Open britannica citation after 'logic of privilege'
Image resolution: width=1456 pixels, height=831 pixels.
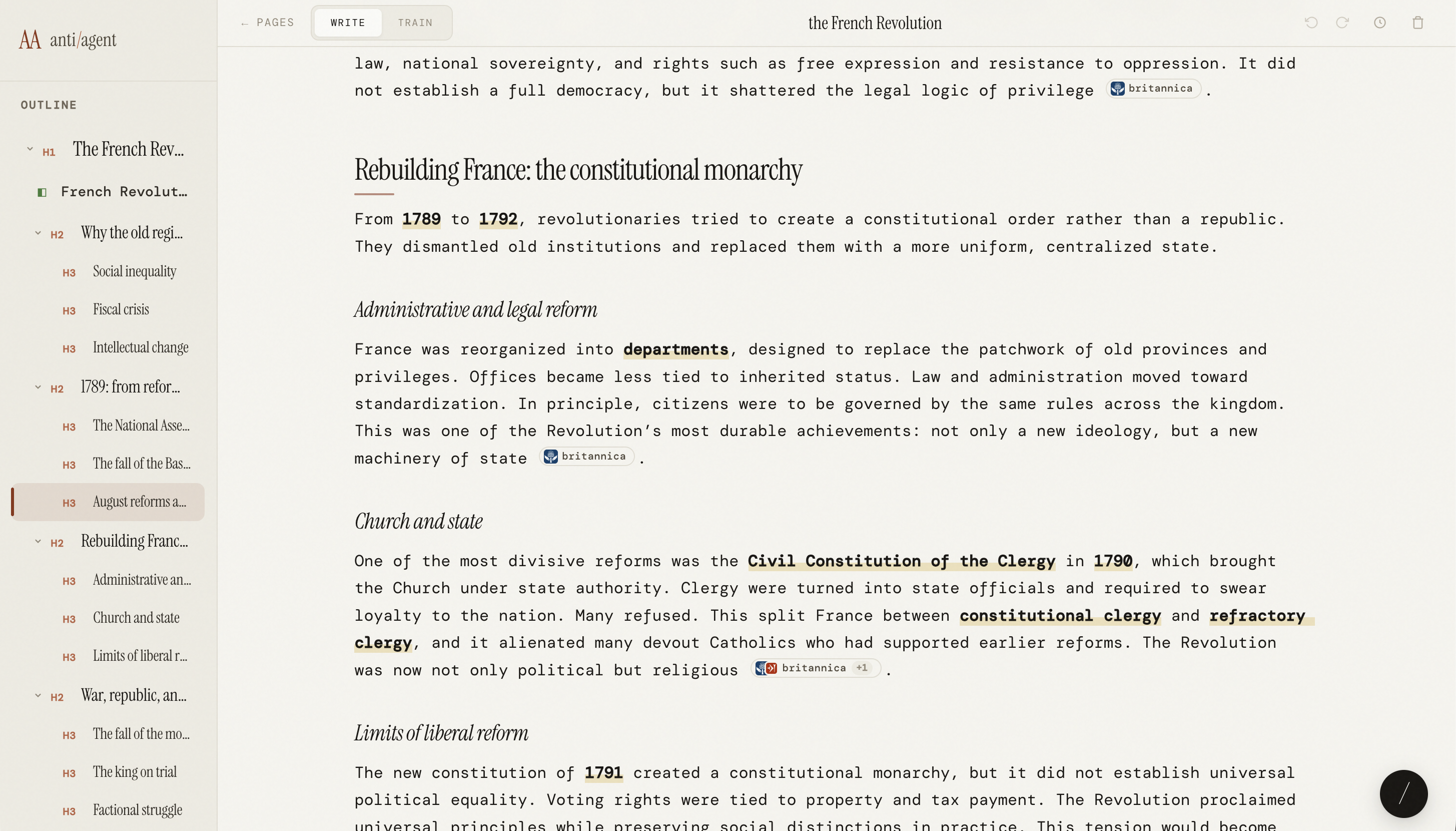point(1153,89)
